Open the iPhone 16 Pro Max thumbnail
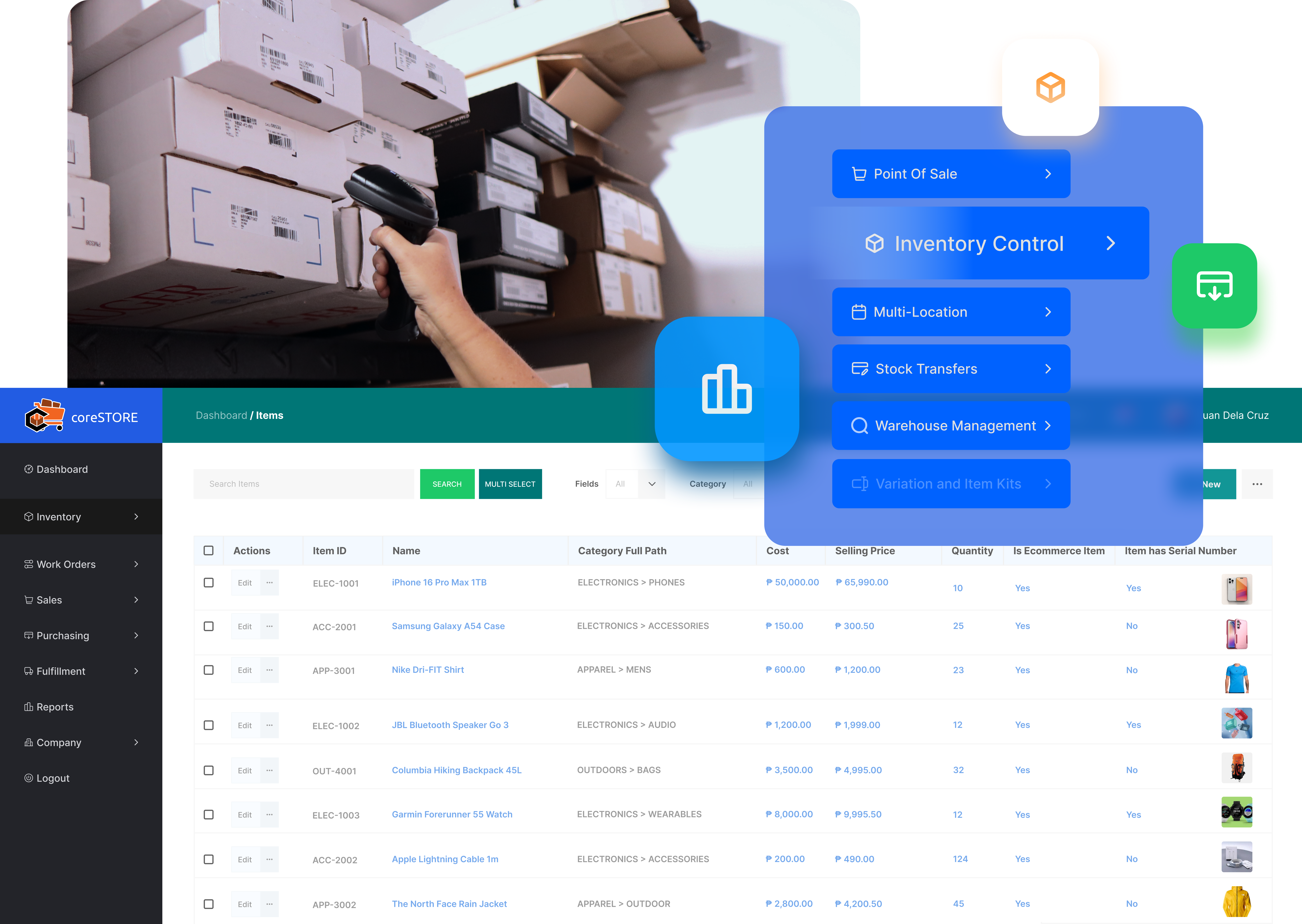 [x=1237, y=589]
